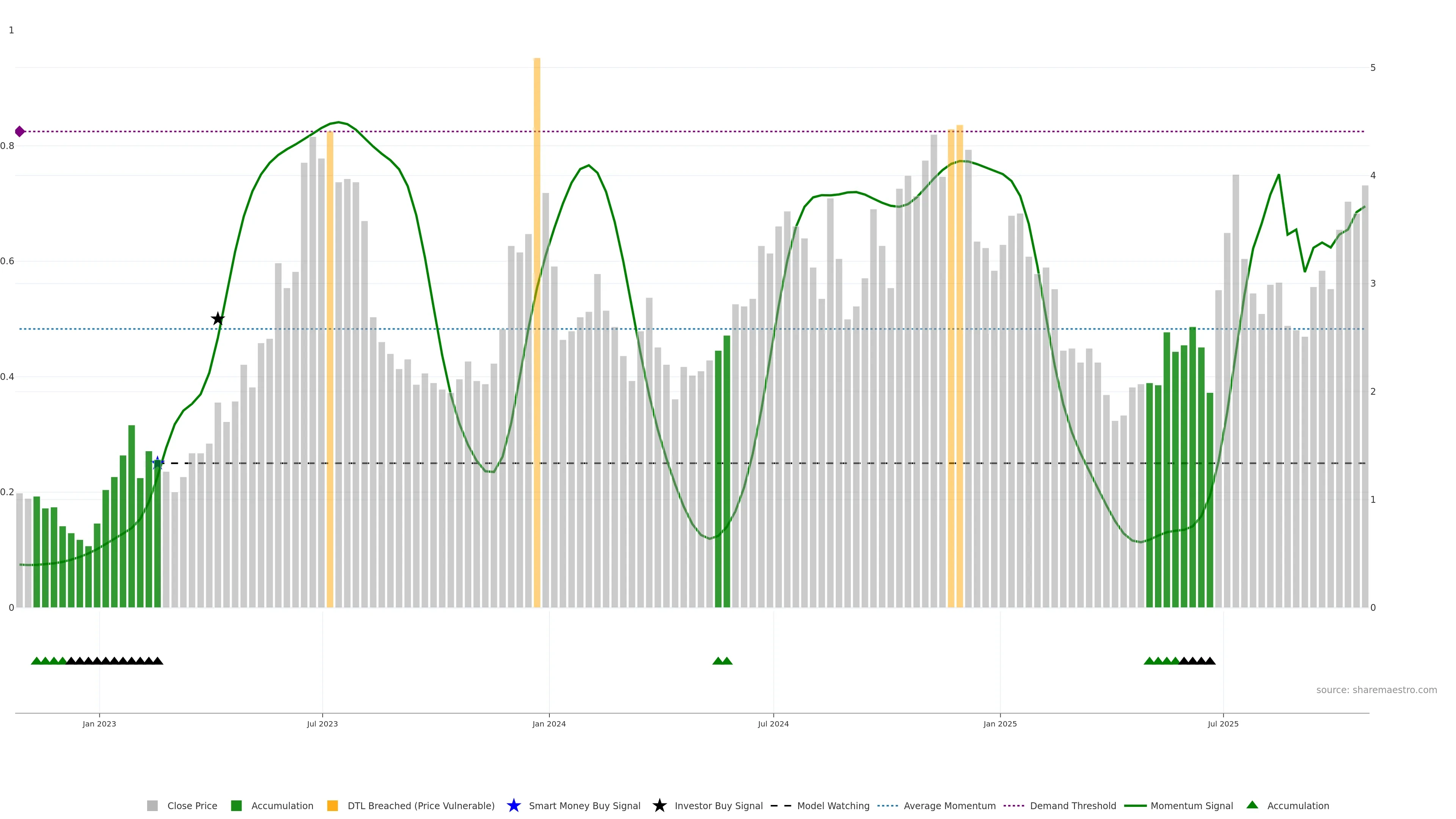Image resolution: width=1456 pixels, height=819 pixels.
Task: Click the blue Smart Money Buy Signal star in the legend
Action: (513, 805)
